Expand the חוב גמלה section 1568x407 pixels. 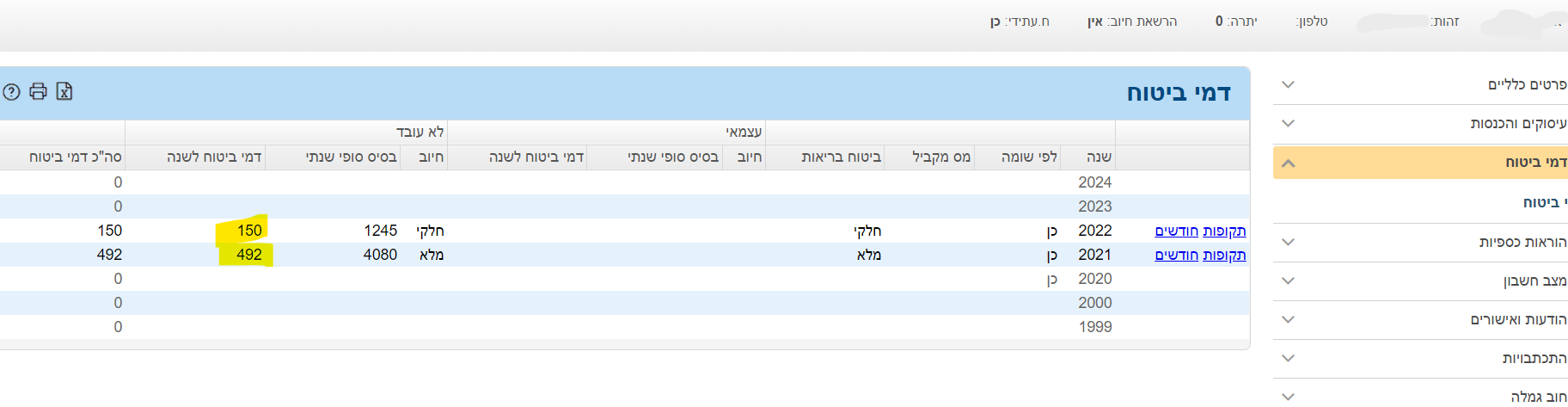pos(1288,396)
